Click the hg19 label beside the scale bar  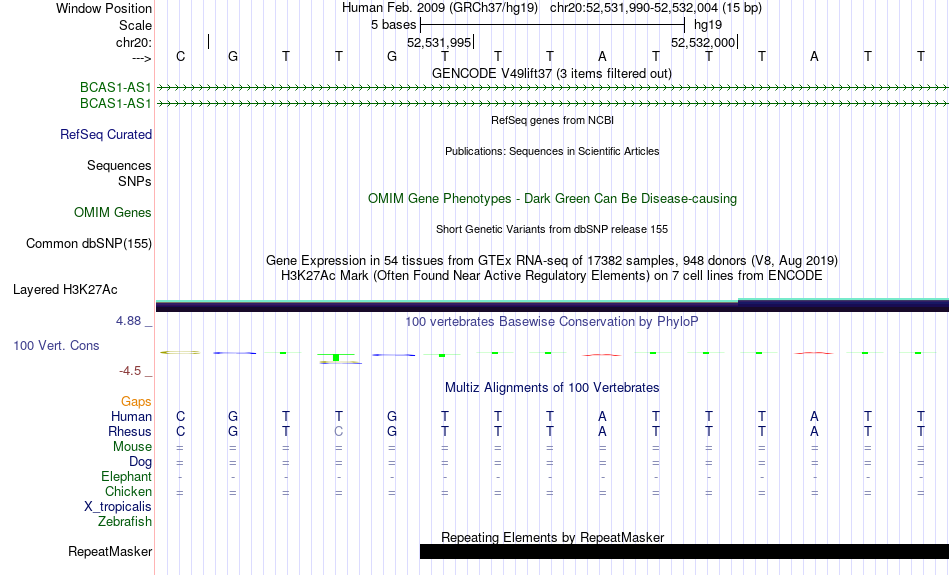tap(708, 25)
